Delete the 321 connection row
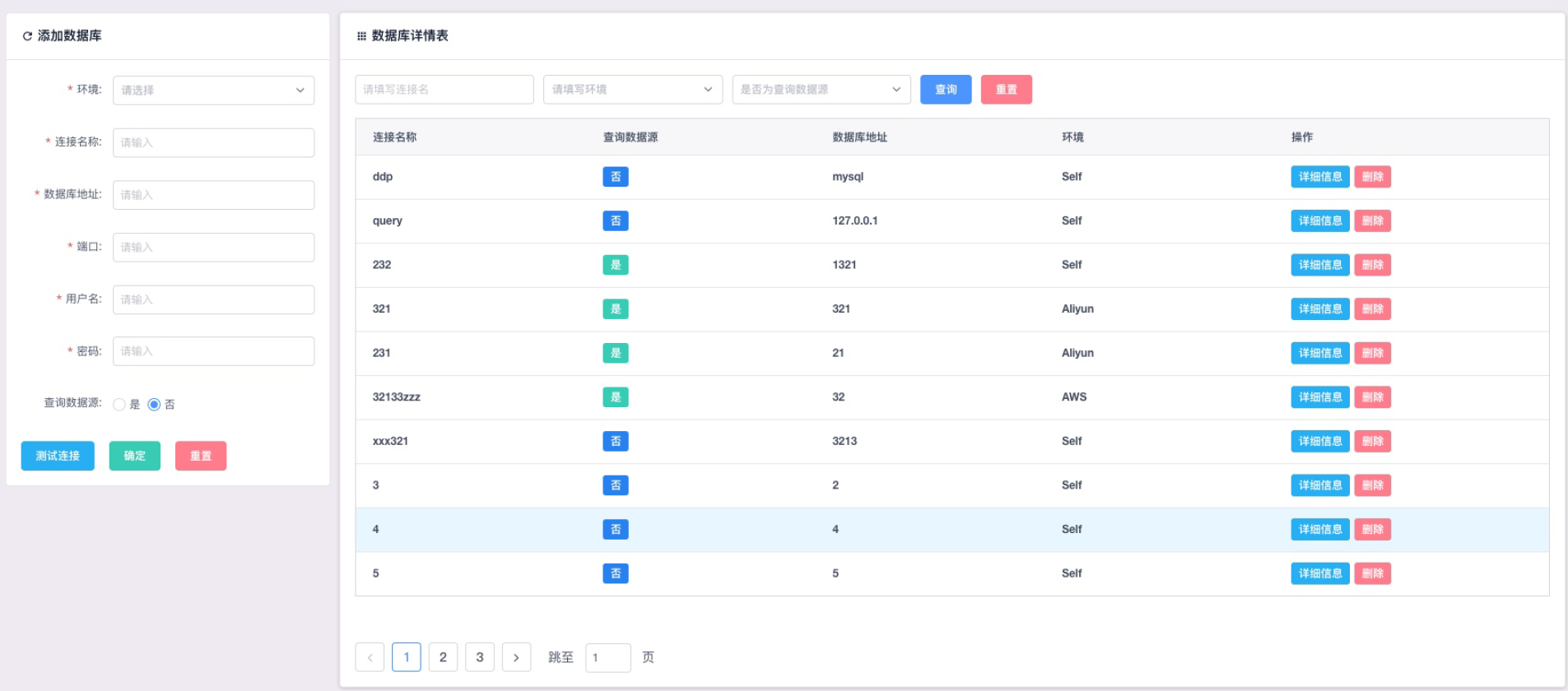This screenshot has height=691, width=1568. [x=1372, y=309]
